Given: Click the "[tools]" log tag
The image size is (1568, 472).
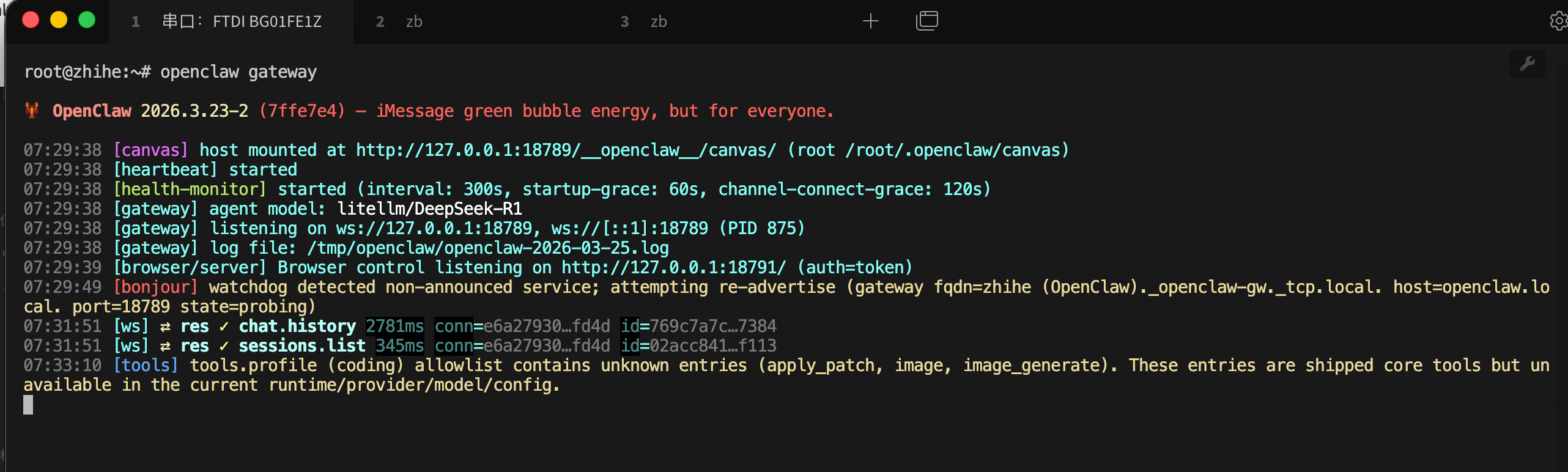Looking at the screenshot, I should click(x=146, y=366).
